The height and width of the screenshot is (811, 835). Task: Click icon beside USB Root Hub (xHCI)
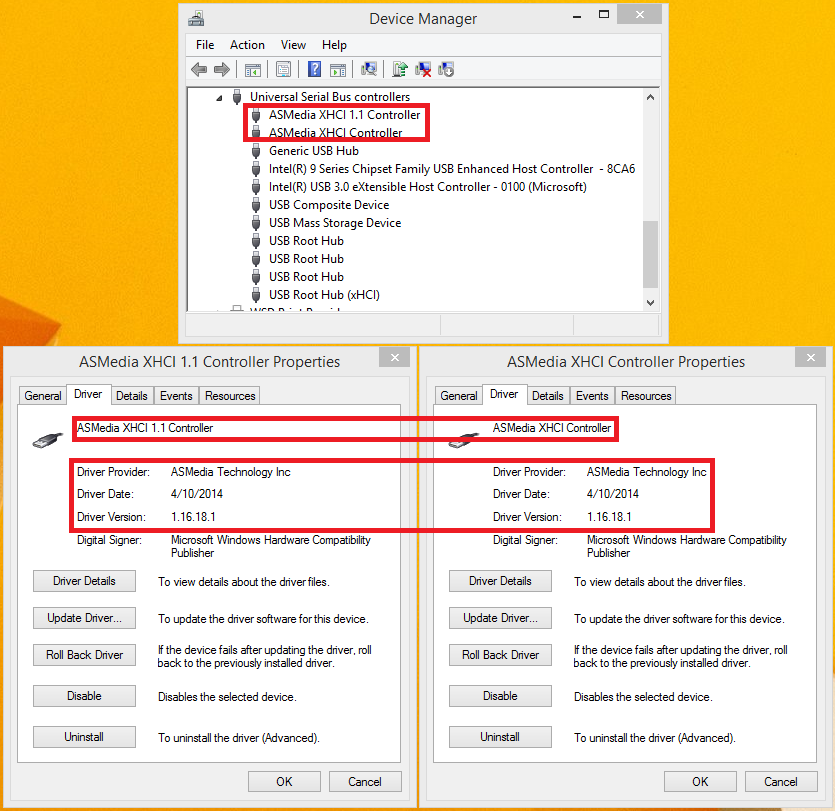pos(256,295)
